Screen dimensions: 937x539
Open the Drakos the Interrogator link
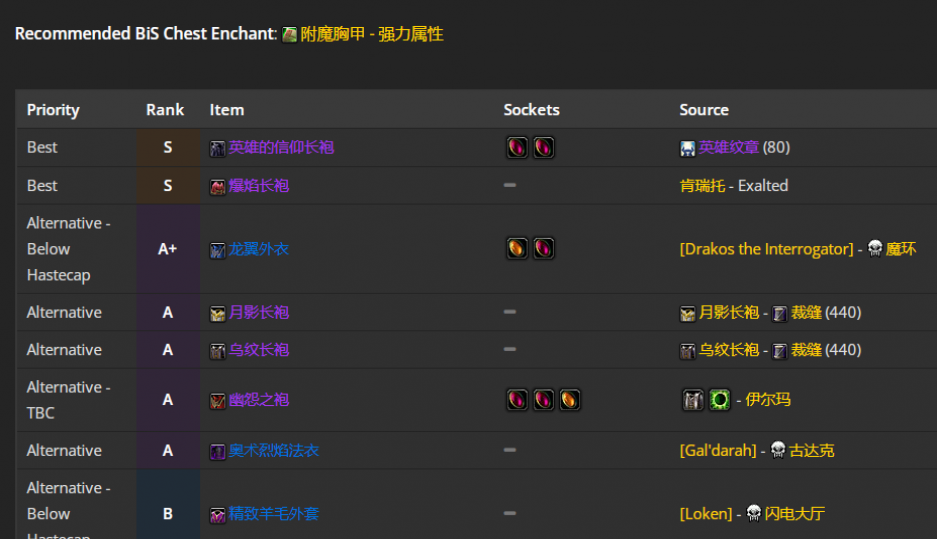pos(767,249)
